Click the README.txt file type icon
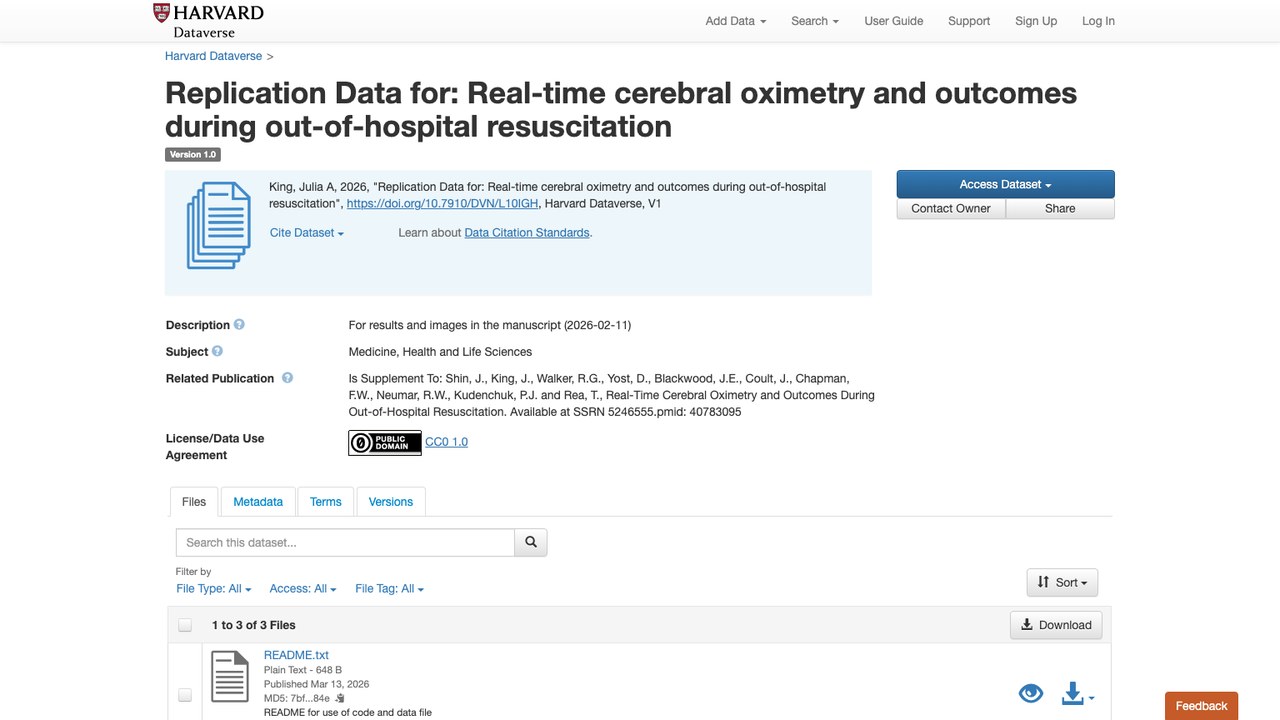 [230, 676]
